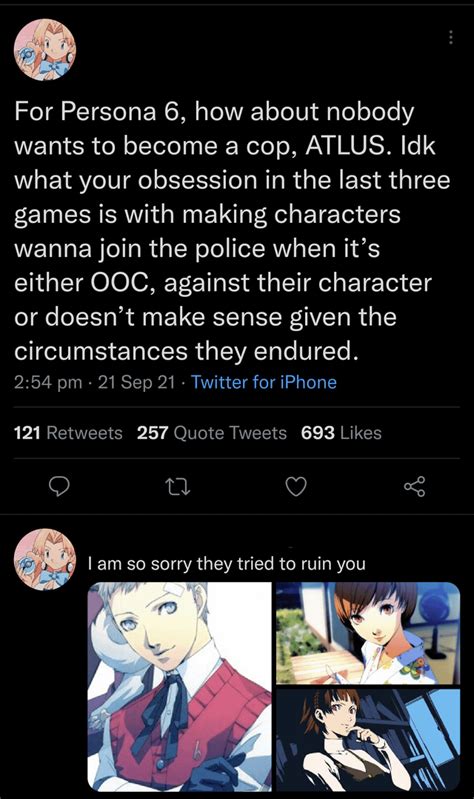The height and width of the screenshot is (799, 474).
Task: Open the silver-haired character in red vest image
Action: [179, 686]
